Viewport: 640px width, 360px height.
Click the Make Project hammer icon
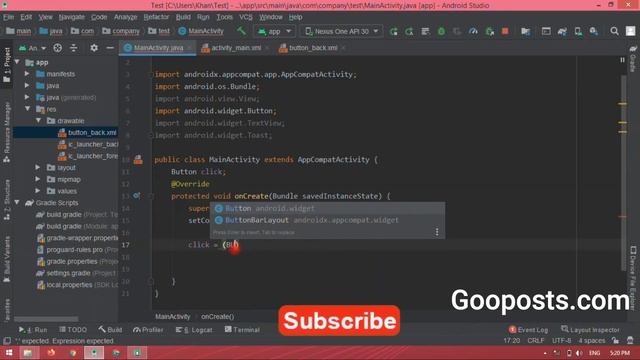click(x=241, y=31)
